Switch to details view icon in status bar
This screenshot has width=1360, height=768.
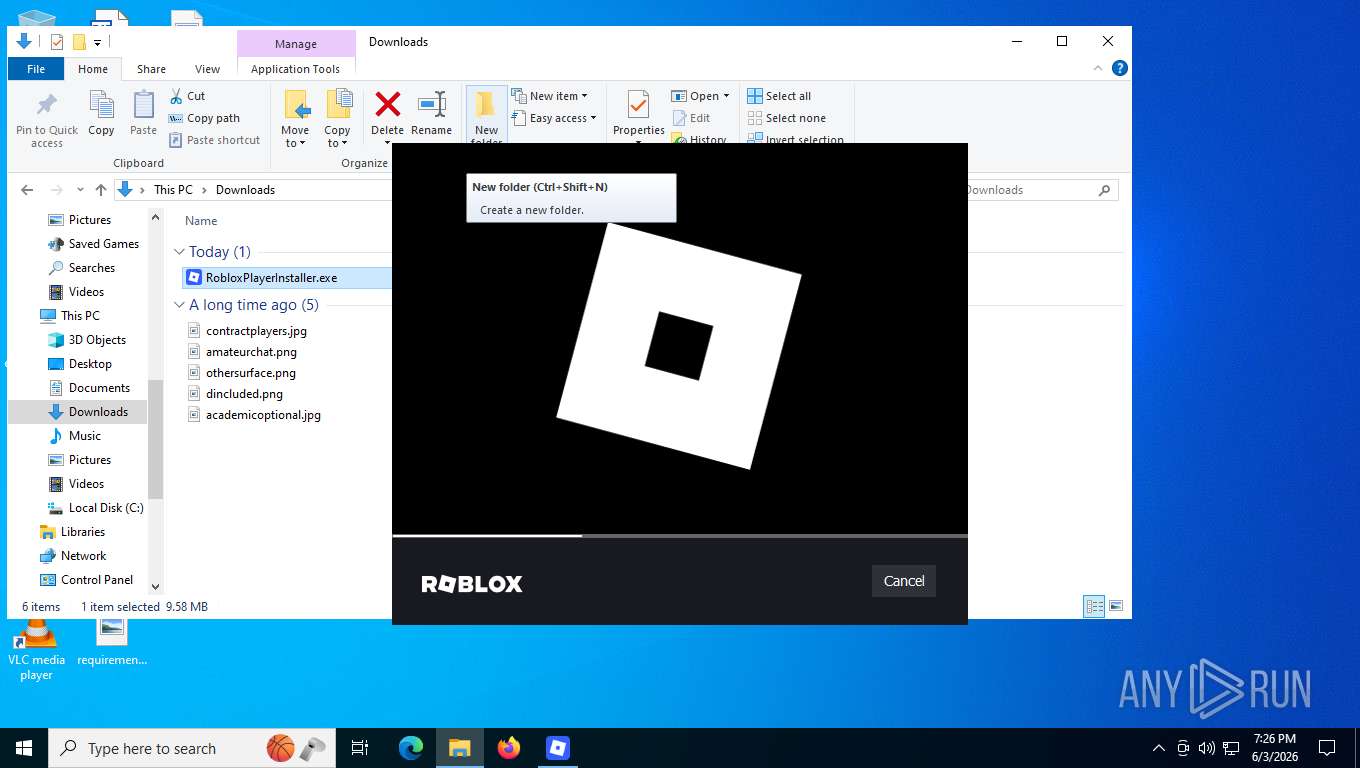click(1094, 606)
